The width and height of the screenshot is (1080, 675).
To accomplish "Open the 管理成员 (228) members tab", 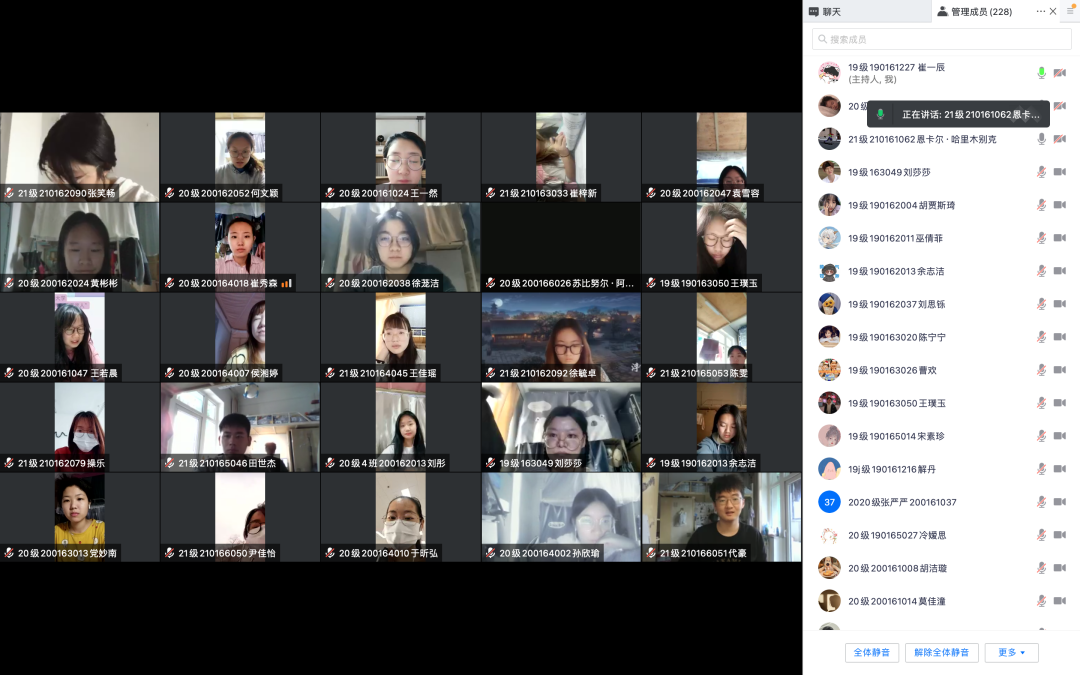I will pyautogui.click(x=974, y=11).
